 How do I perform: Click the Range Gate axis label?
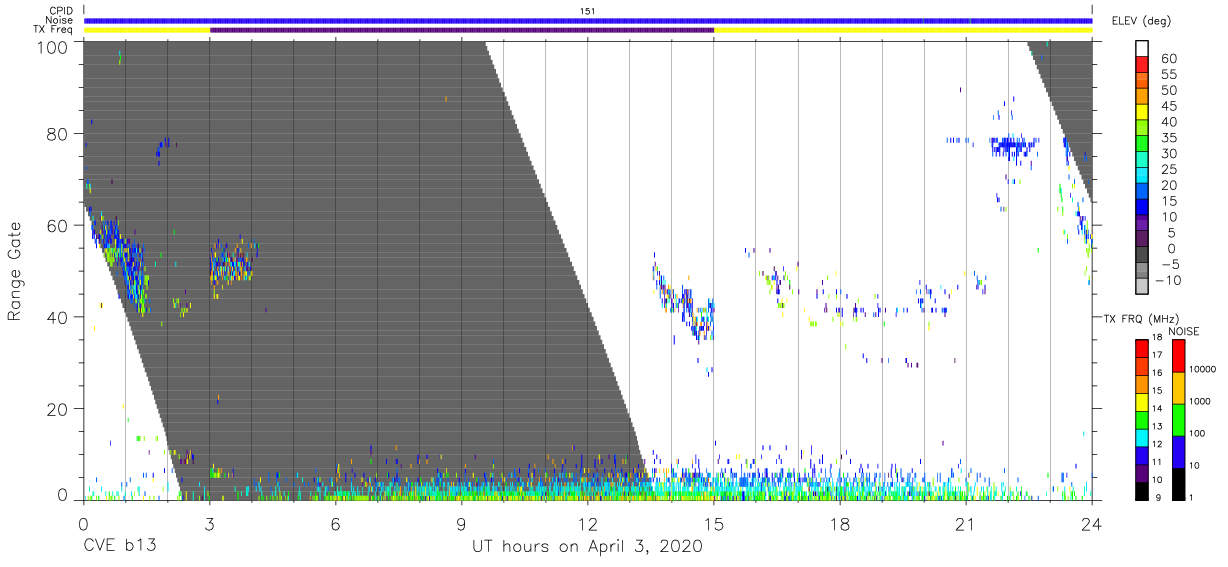coord(15,272)
